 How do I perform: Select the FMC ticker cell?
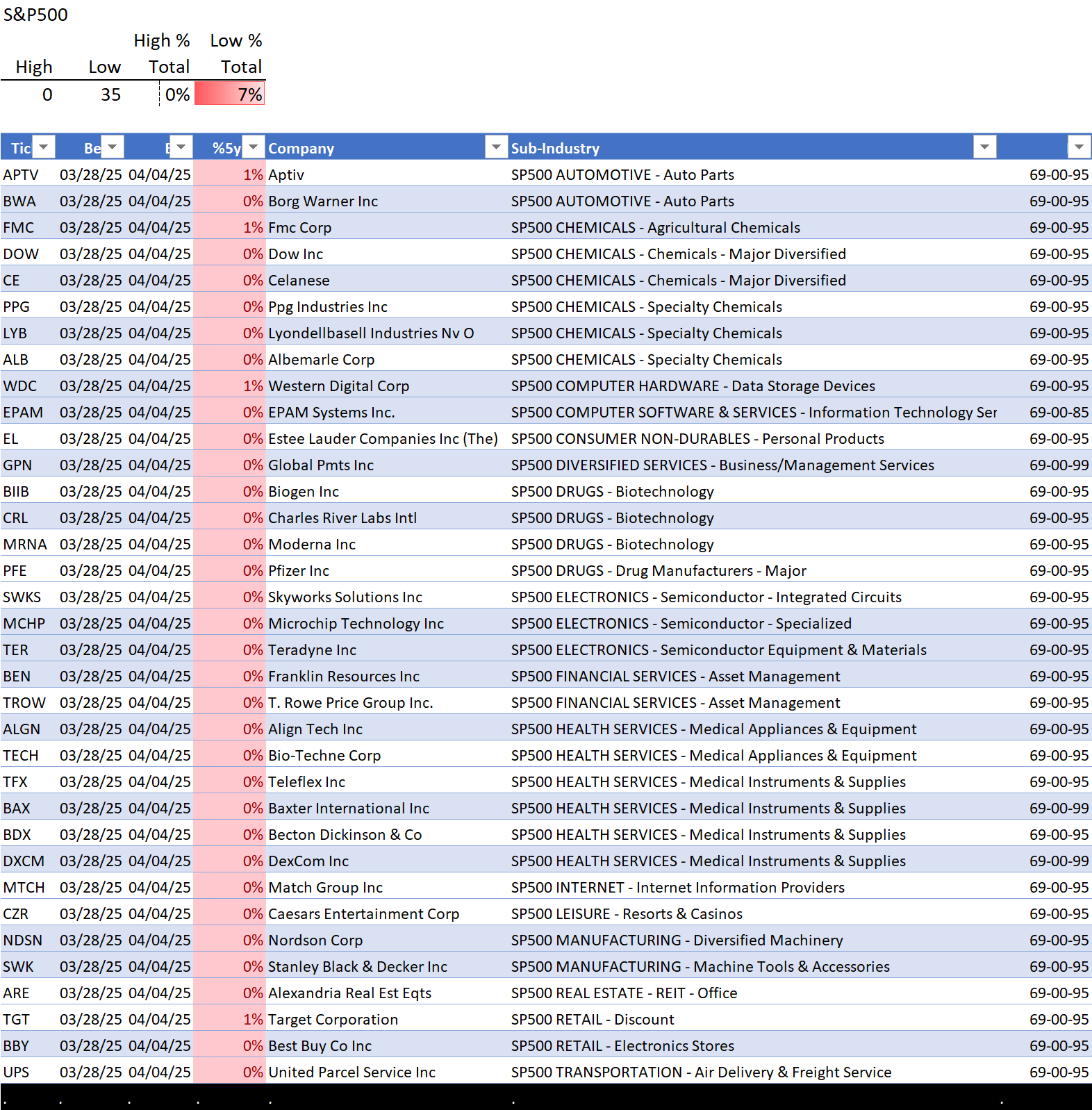click(x=28, y=227)
